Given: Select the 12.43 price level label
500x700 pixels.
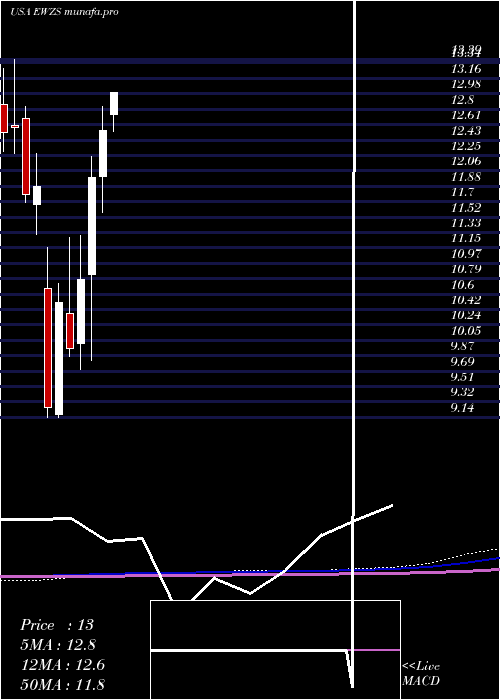Looking at the screenshot, I should pos(466,131).
